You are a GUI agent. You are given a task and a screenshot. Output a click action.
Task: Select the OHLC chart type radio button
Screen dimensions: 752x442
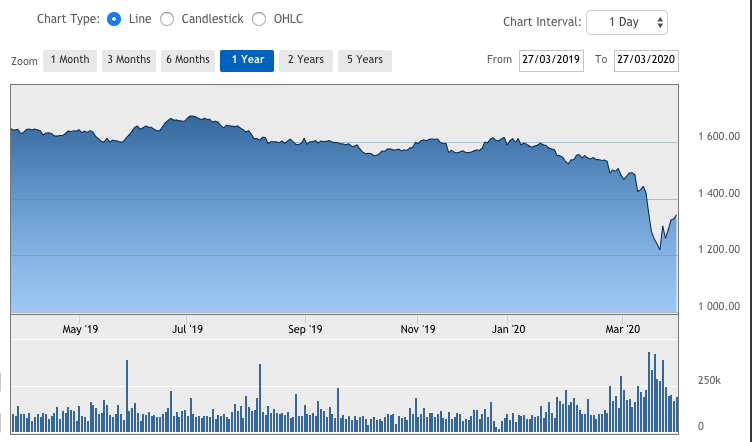(259, 19)
